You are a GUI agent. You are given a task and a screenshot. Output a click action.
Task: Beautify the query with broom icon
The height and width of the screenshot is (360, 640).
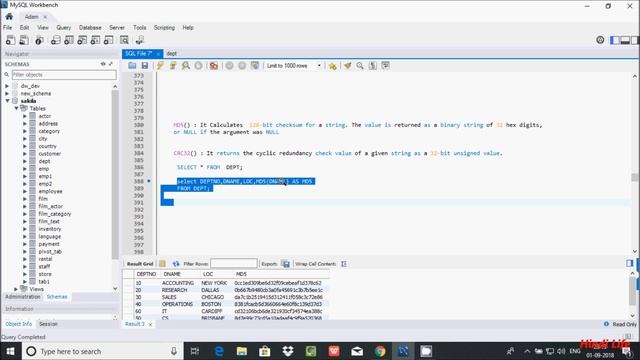point(347,66)
